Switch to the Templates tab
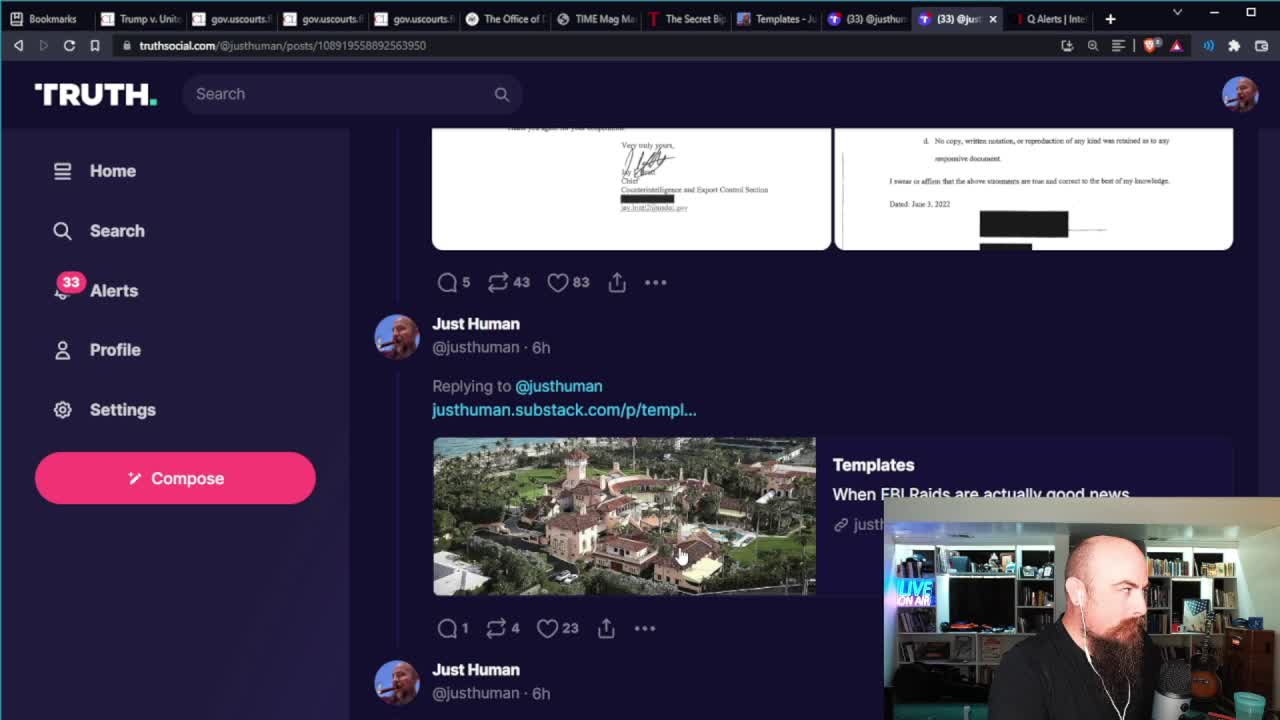The image size is (1280, 720). [777, 19]
